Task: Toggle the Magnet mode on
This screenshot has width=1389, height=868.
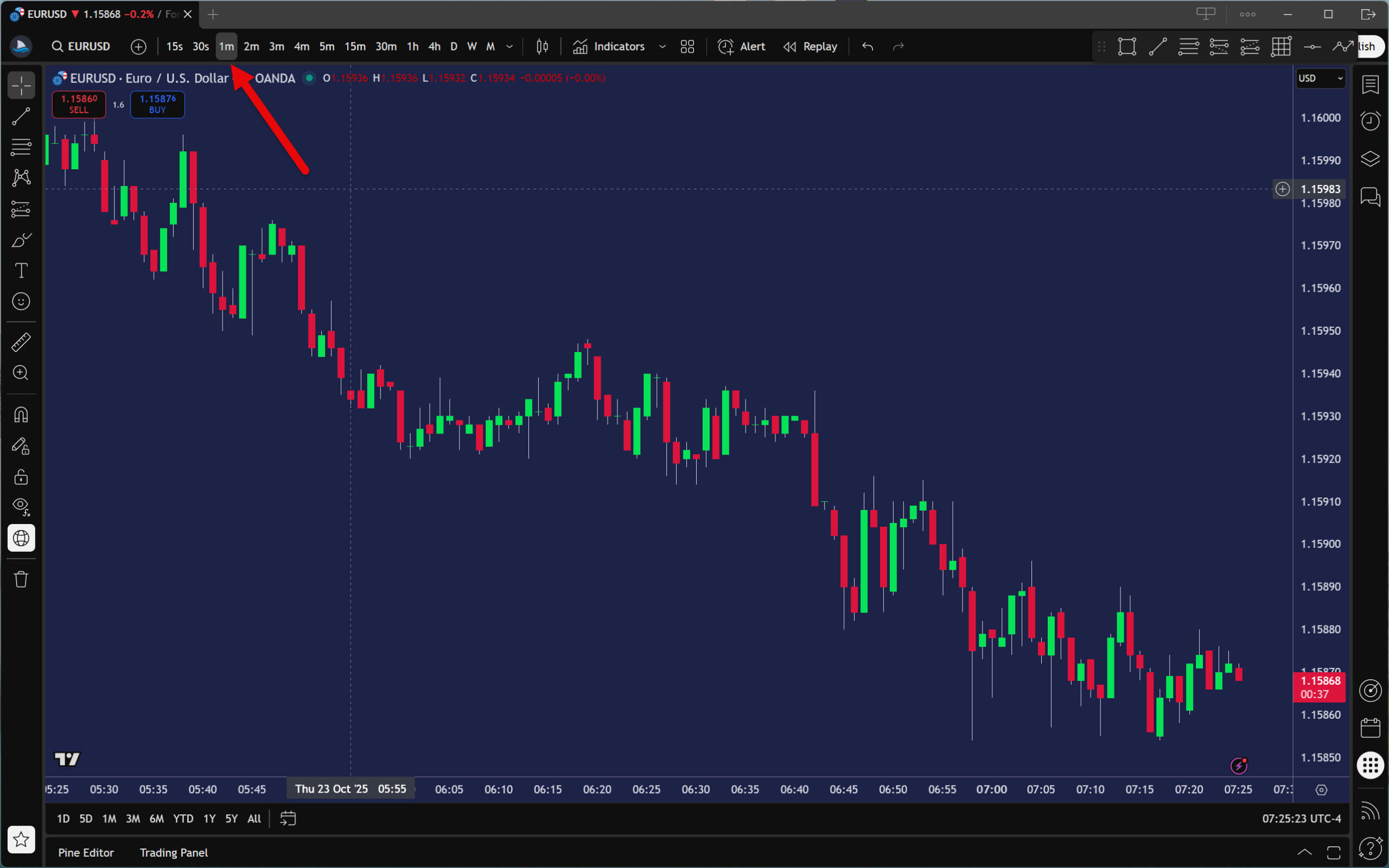Action: (x=21, y=415)
